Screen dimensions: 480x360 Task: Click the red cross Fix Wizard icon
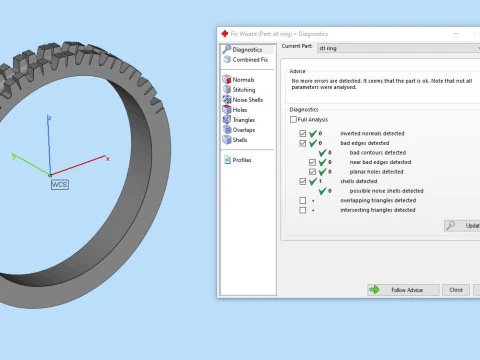(225, 33)
